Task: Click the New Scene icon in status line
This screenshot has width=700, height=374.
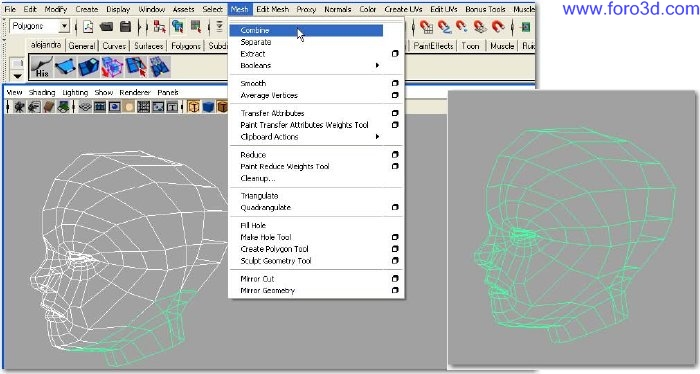Action: point(88,27)
